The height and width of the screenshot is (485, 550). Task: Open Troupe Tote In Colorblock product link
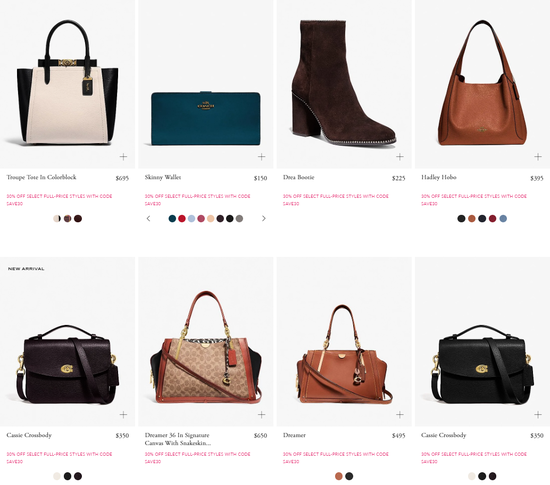[41, 177]
